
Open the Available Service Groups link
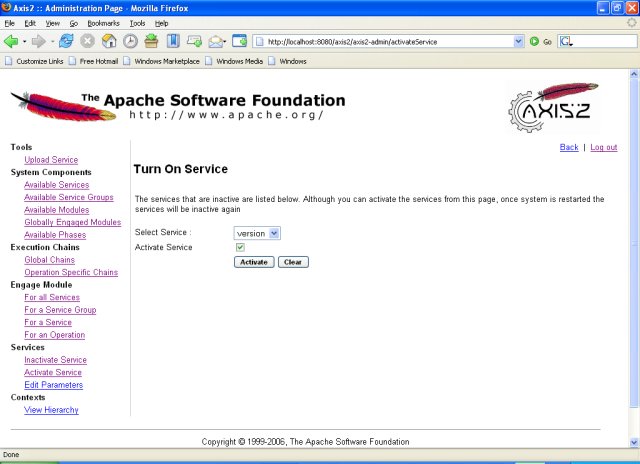(x=69, y=197)
